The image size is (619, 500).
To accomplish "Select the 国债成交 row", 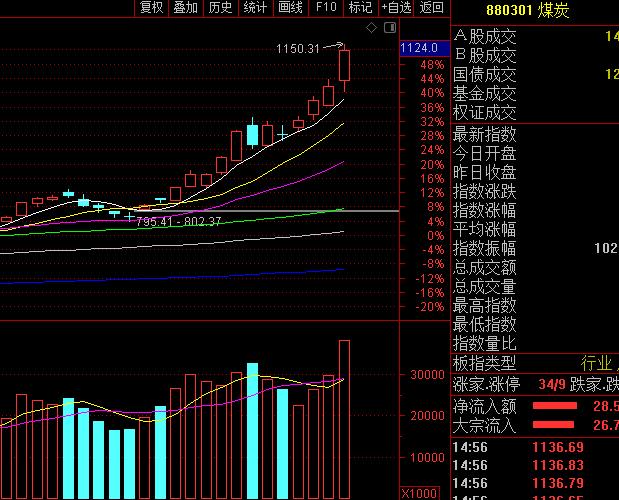I will [x=535, y=74].
